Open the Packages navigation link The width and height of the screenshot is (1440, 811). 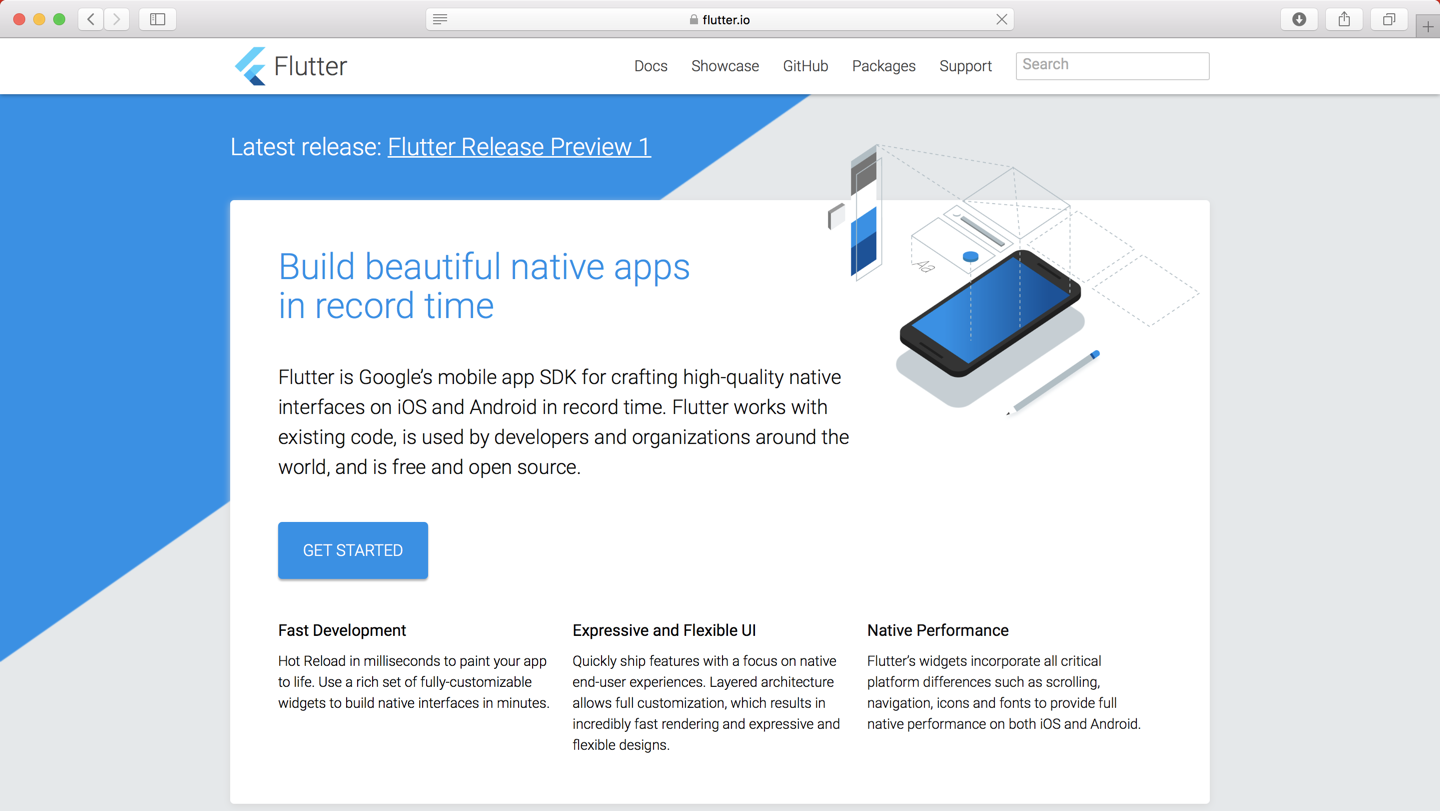(x=884, y=66)
